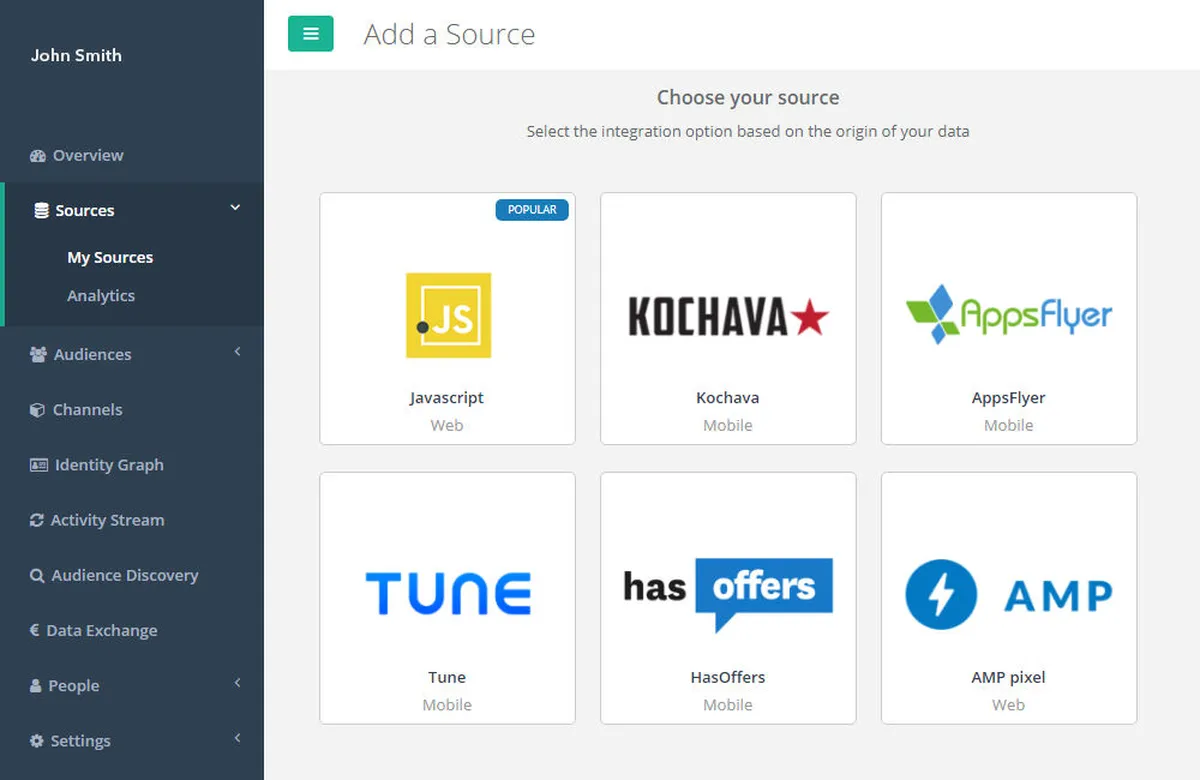This screenshot has width=1200, height=780.
Task: Click the Settings gear icon
Action: (37, 741)
